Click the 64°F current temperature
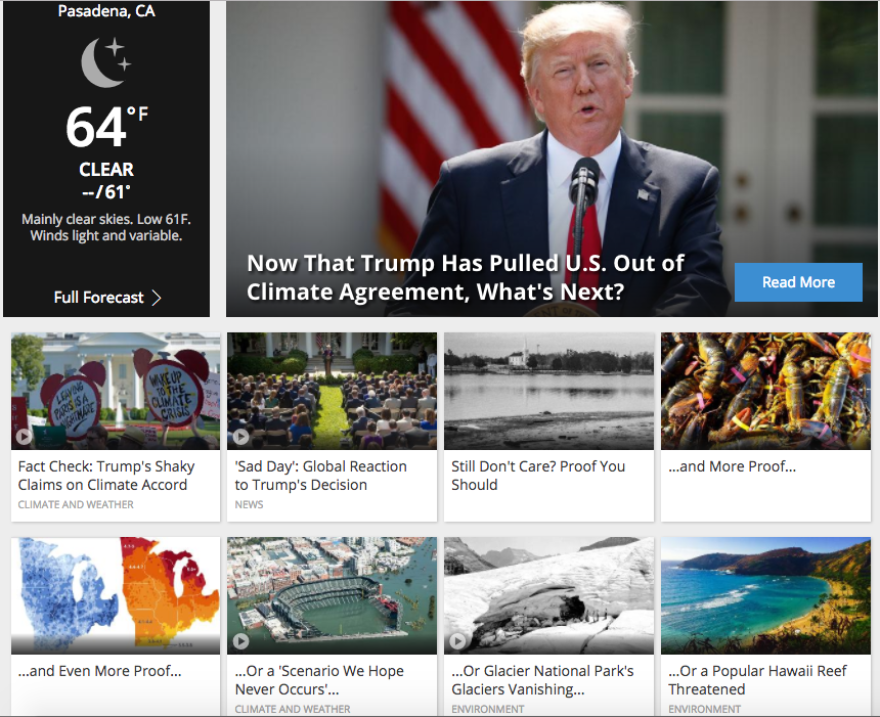This screenshot has width=880, height=717. tap(106, 127)
